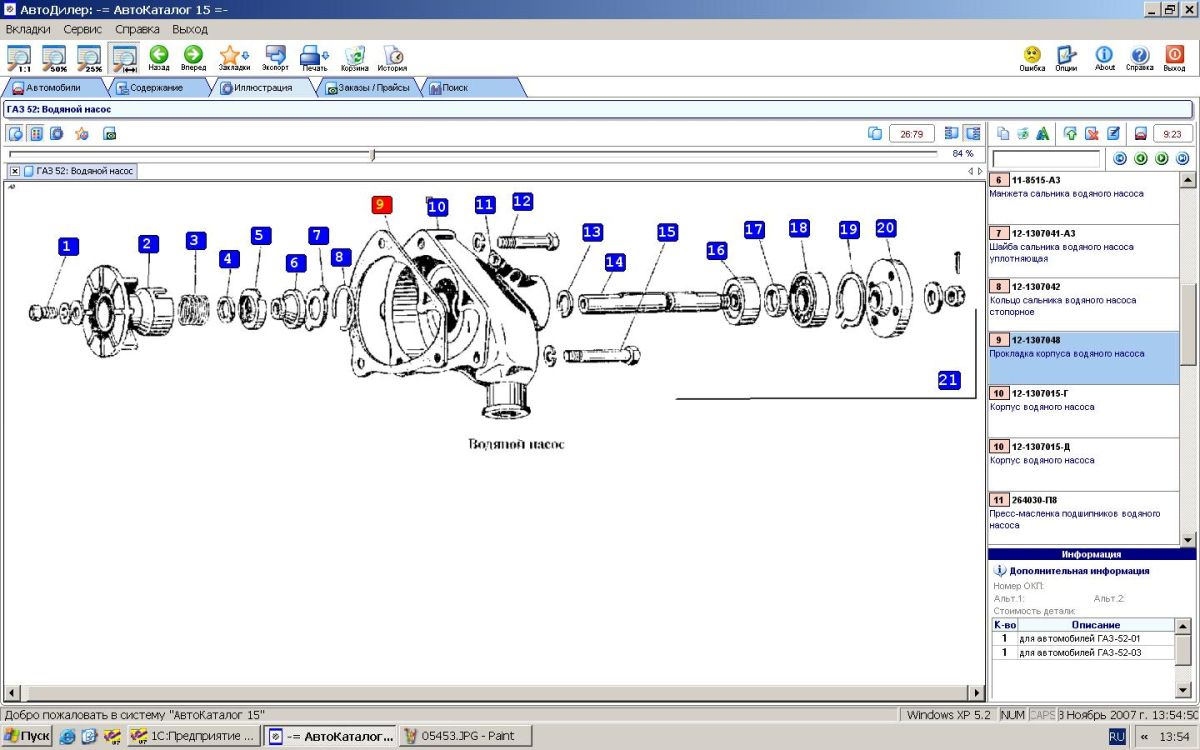Toggle the 1:1 actual size zoom mode
The height and width of the screenshot is (750, 1200).
point(19,57)
